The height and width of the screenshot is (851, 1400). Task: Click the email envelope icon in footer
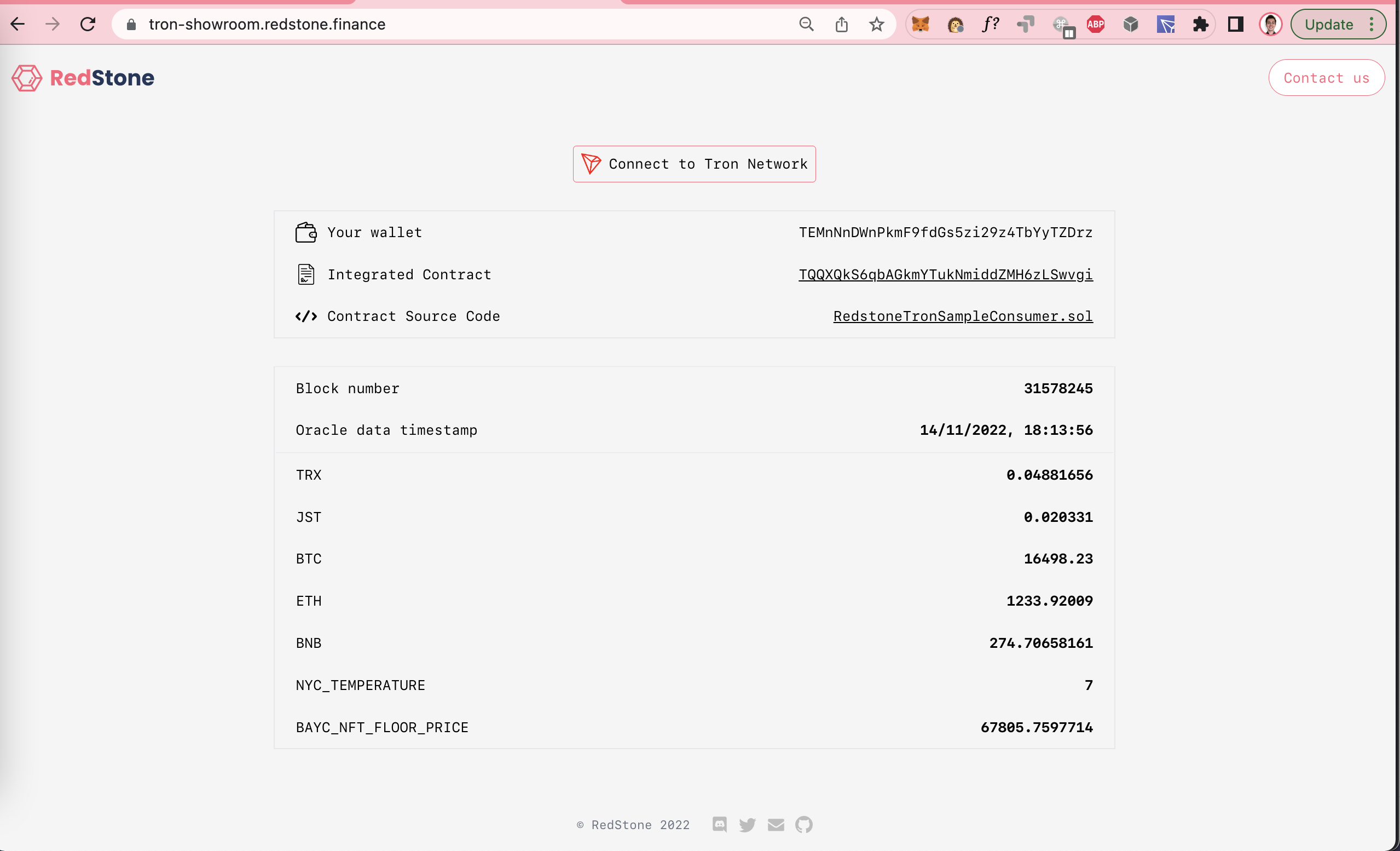point(776,824)
